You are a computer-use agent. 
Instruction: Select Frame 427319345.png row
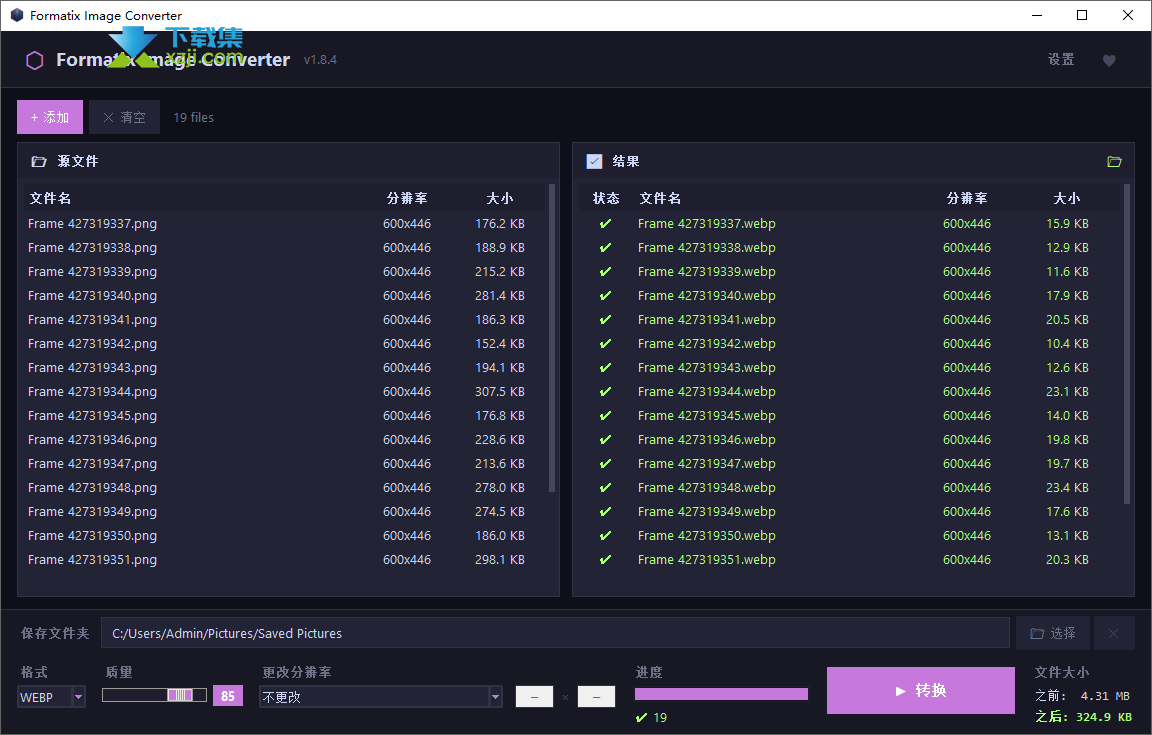285,416
